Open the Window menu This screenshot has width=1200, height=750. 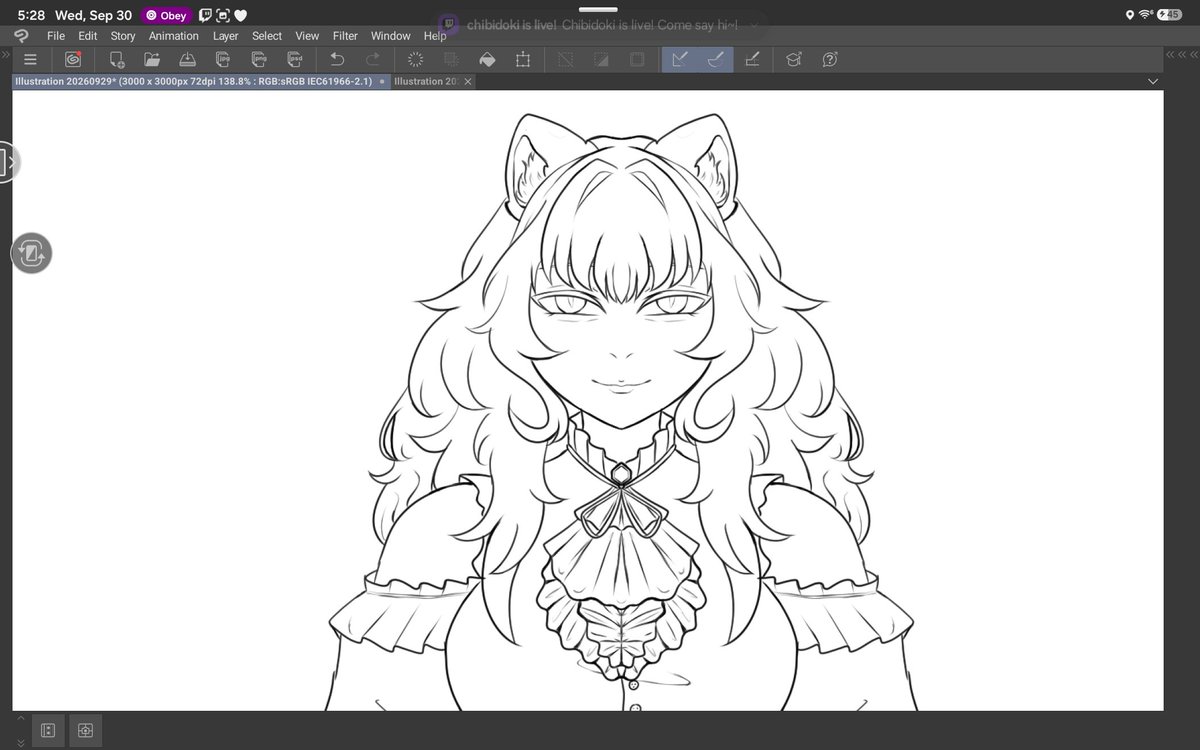click(391, 36)
